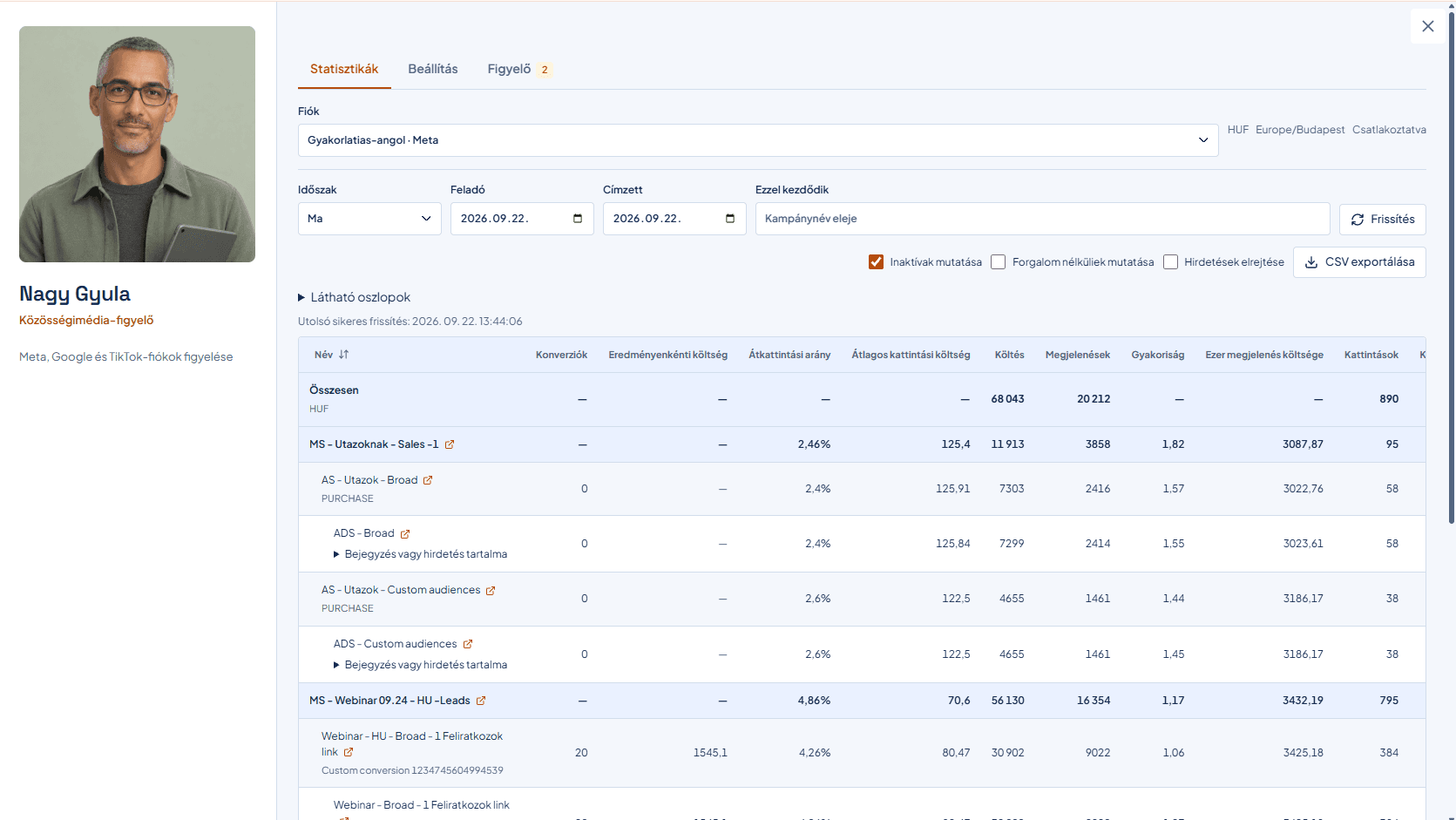The image size is (1456, 820).
Task: Open external link for MS - Utazoknak - Sales -1
Action: coord(450,444)
